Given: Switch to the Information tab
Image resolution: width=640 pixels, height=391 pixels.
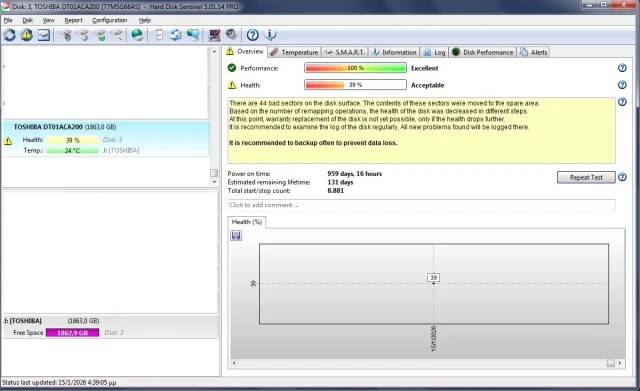Looking at the screenshot, I should click(394, 52).
